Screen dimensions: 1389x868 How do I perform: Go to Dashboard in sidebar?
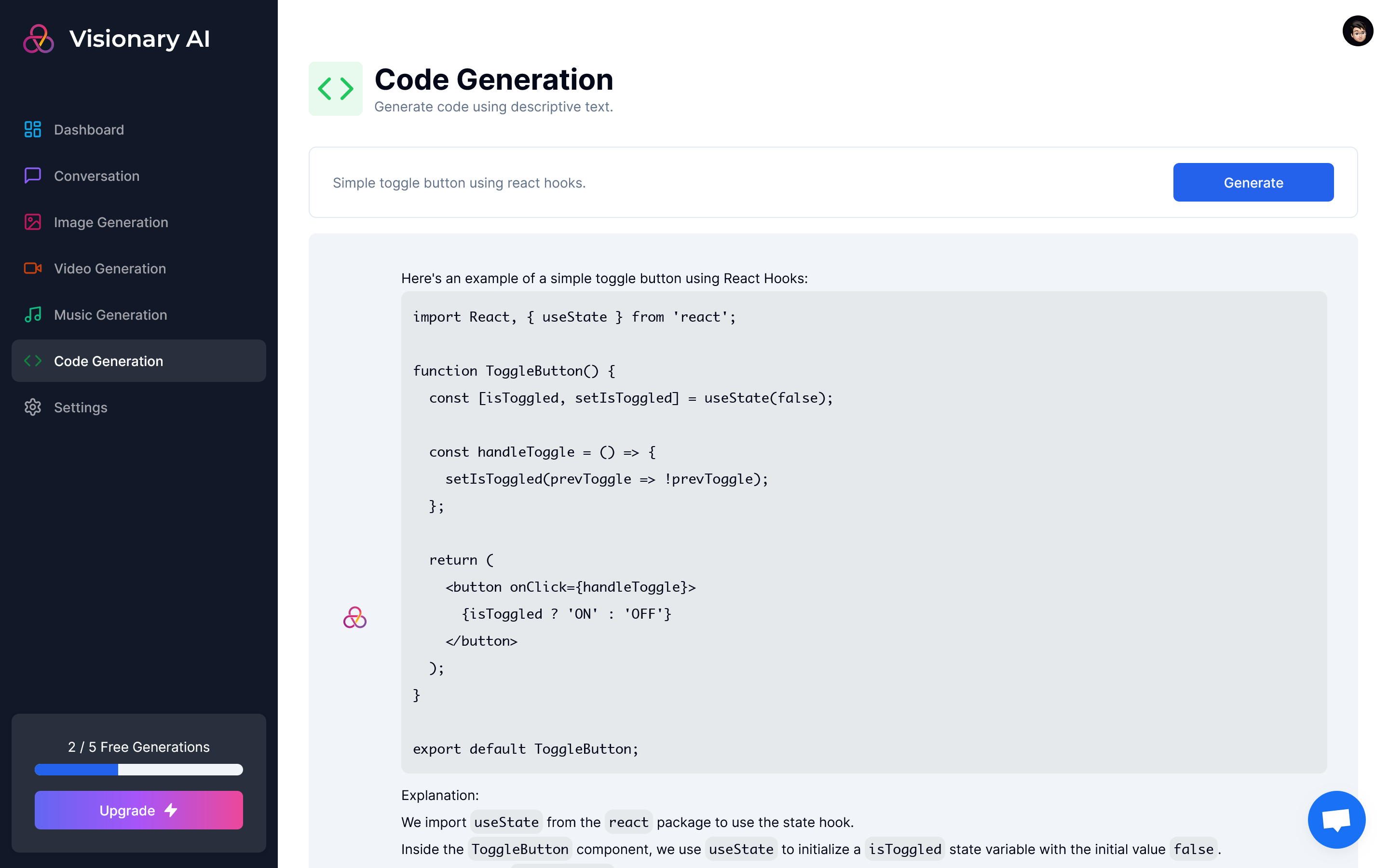point(89,130)
